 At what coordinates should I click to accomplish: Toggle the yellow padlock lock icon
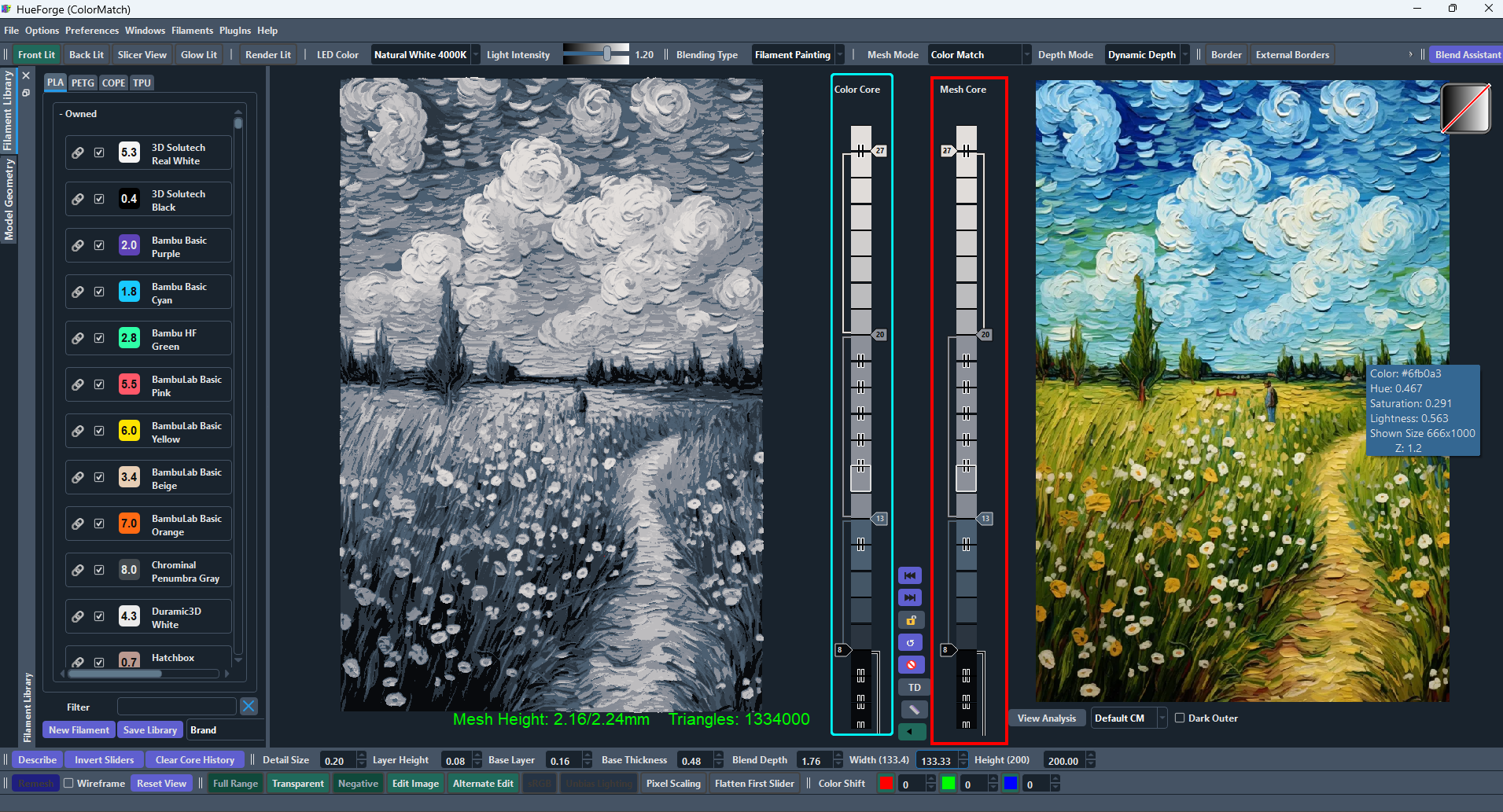(x=911, y=620)
